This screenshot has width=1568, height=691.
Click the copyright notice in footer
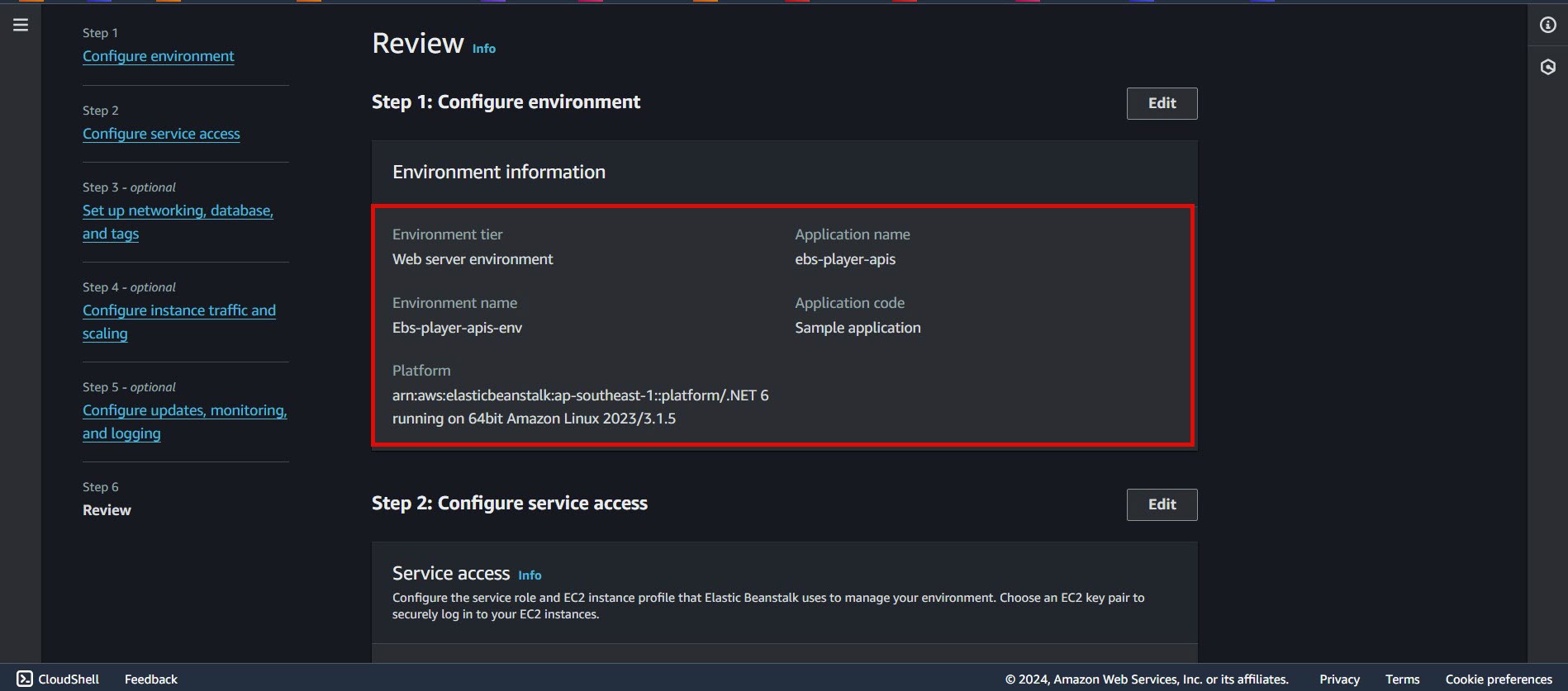[x=1147, y=679]
